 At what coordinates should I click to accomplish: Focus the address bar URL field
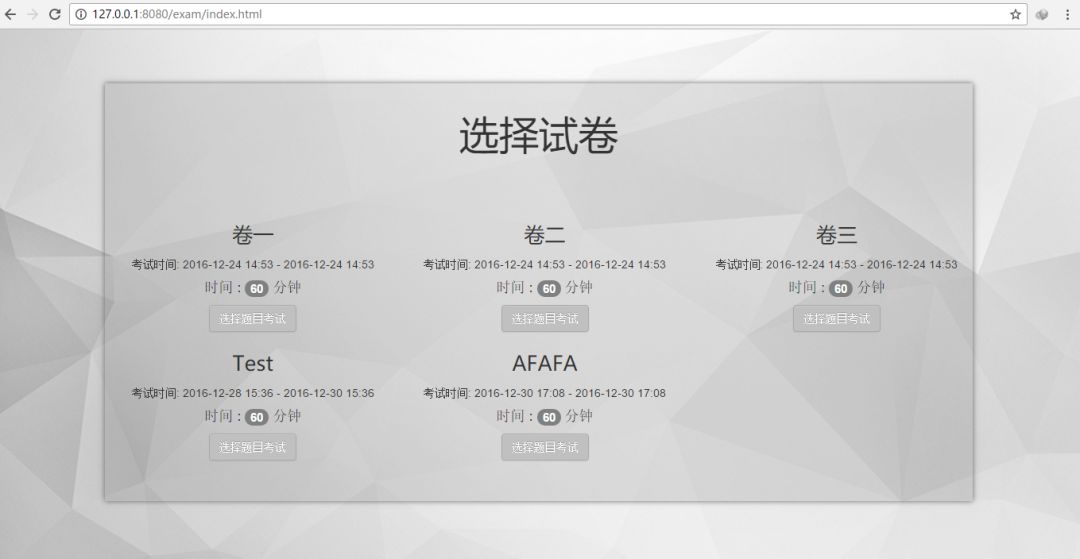click(x=548, y=14)
